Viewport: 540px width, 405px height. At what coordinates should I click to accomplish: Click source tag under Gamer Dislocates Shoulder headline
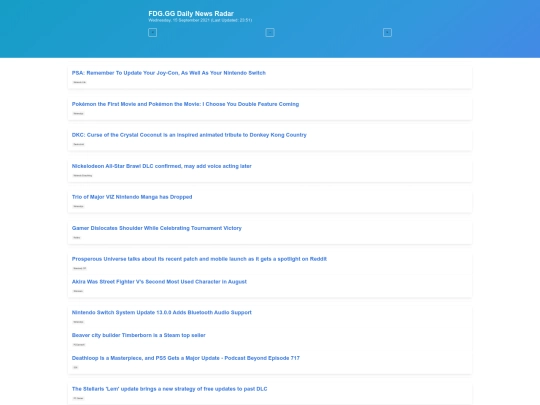click(x=77, y=237)
